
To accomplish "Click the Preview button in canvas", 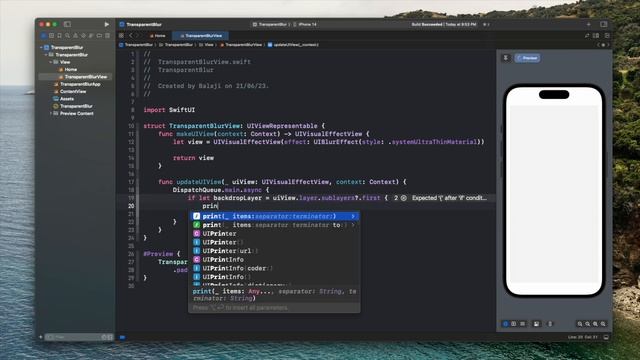I will point(527,58).
